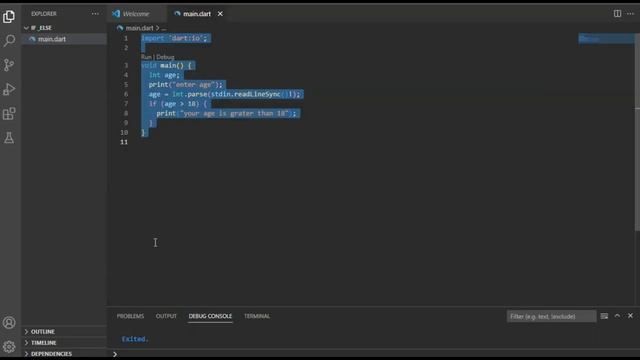This screenshot has height=360, width=640.
Task: Open the Explorer view icon
Action: click(x=9, y=16)
